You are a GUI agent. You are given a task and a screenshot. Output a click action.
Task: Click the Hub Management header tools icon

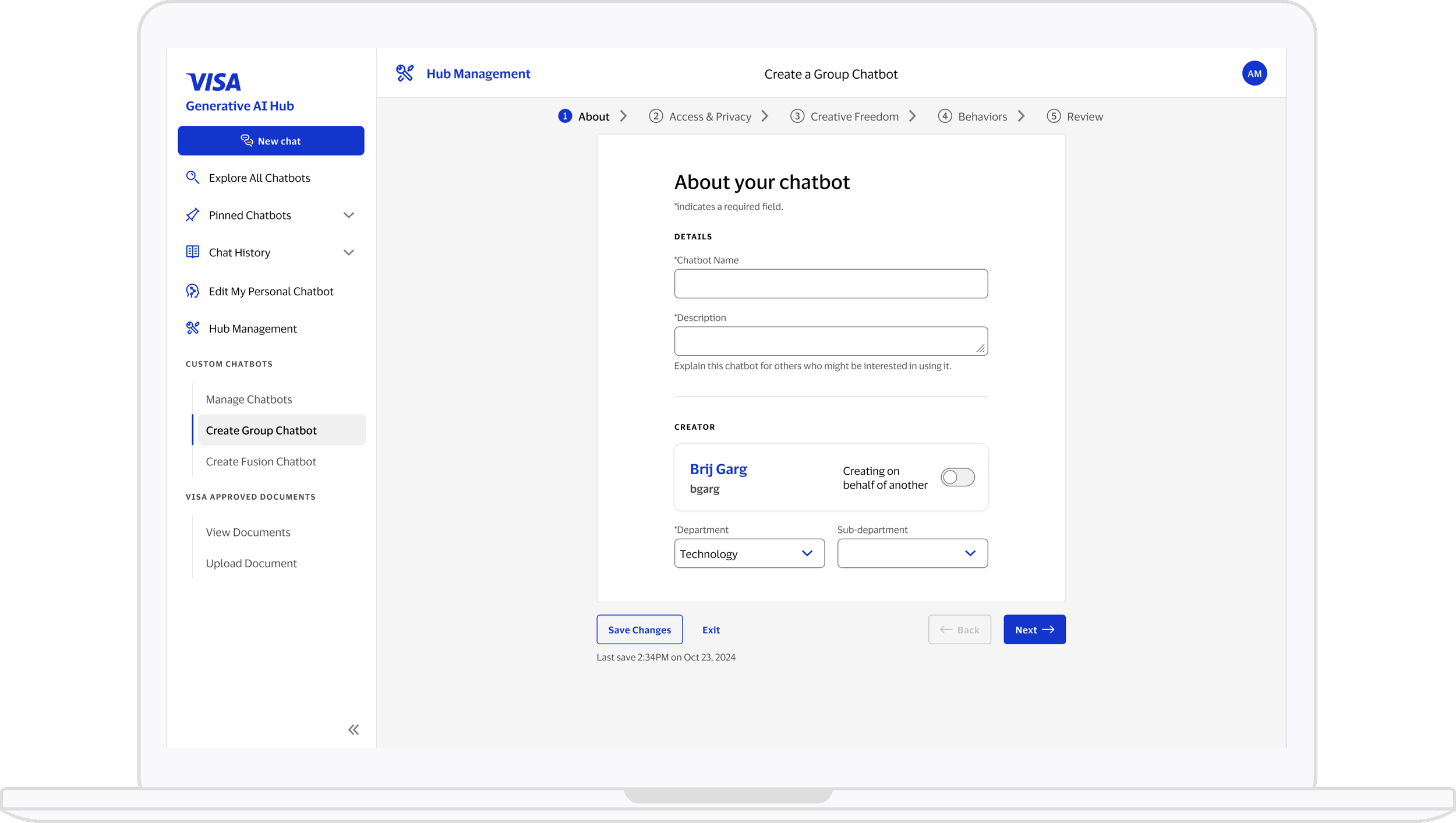point(405,73)
